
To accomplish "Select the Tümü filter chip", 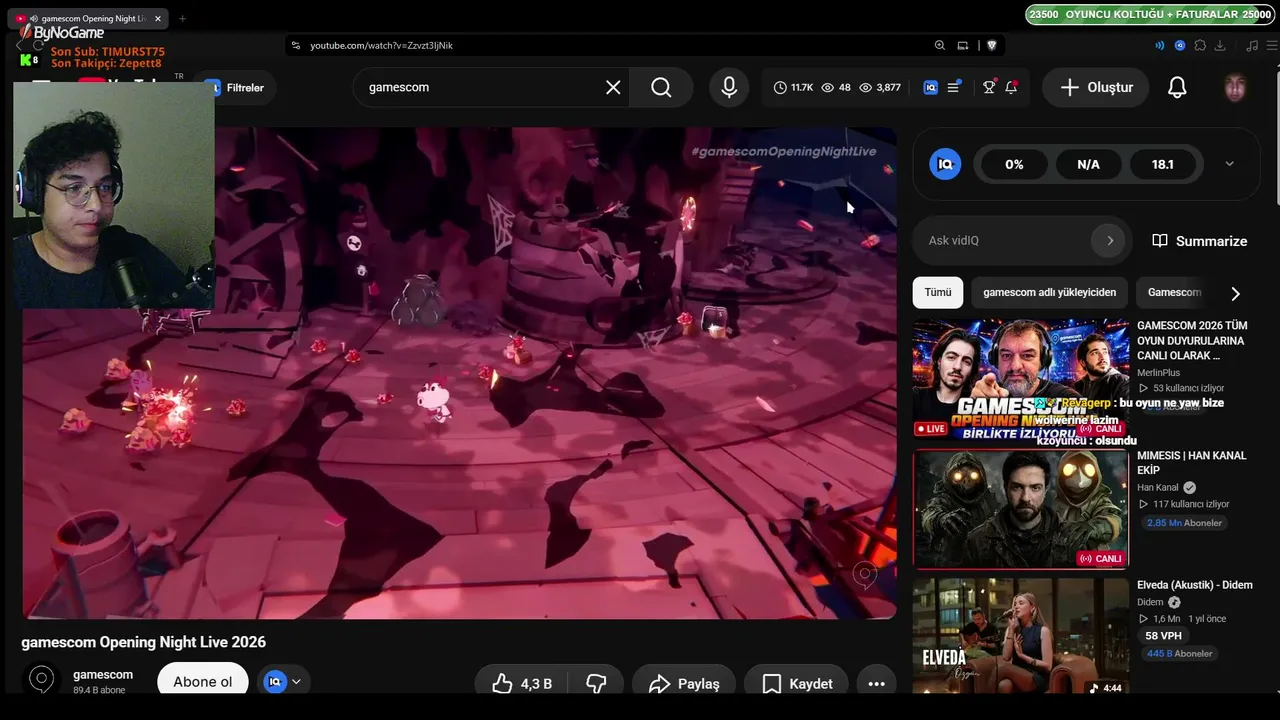I will (938, 292).
